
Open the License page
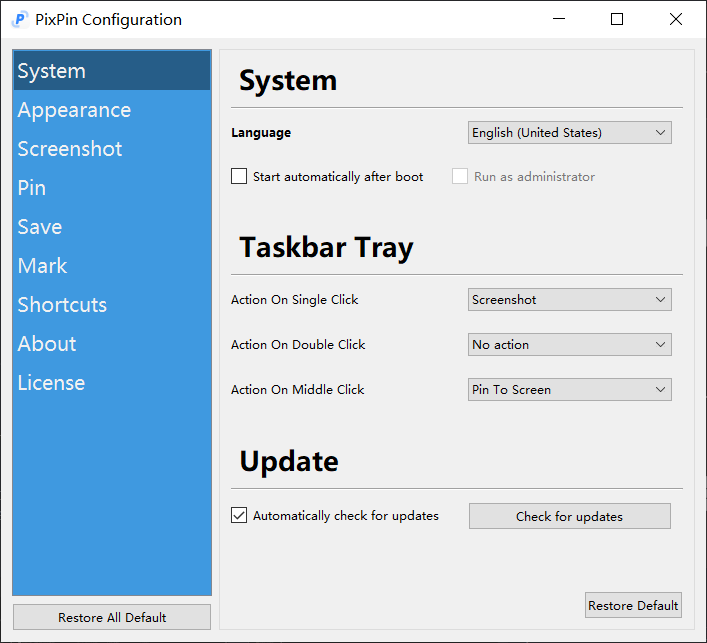112,382
